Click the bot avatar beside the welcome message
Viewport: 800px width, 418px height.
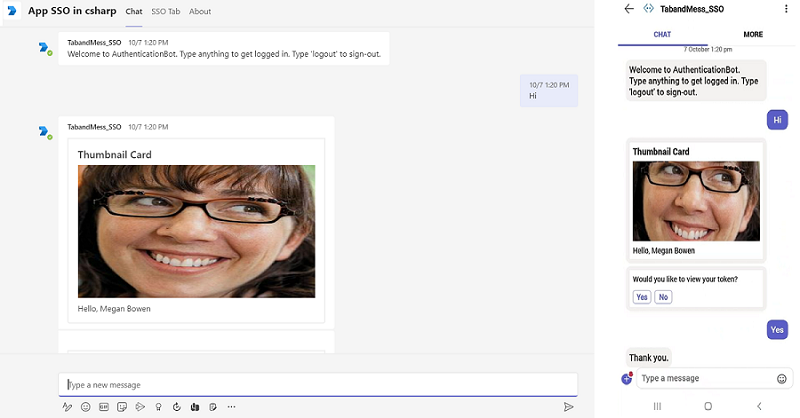[45, 48]
